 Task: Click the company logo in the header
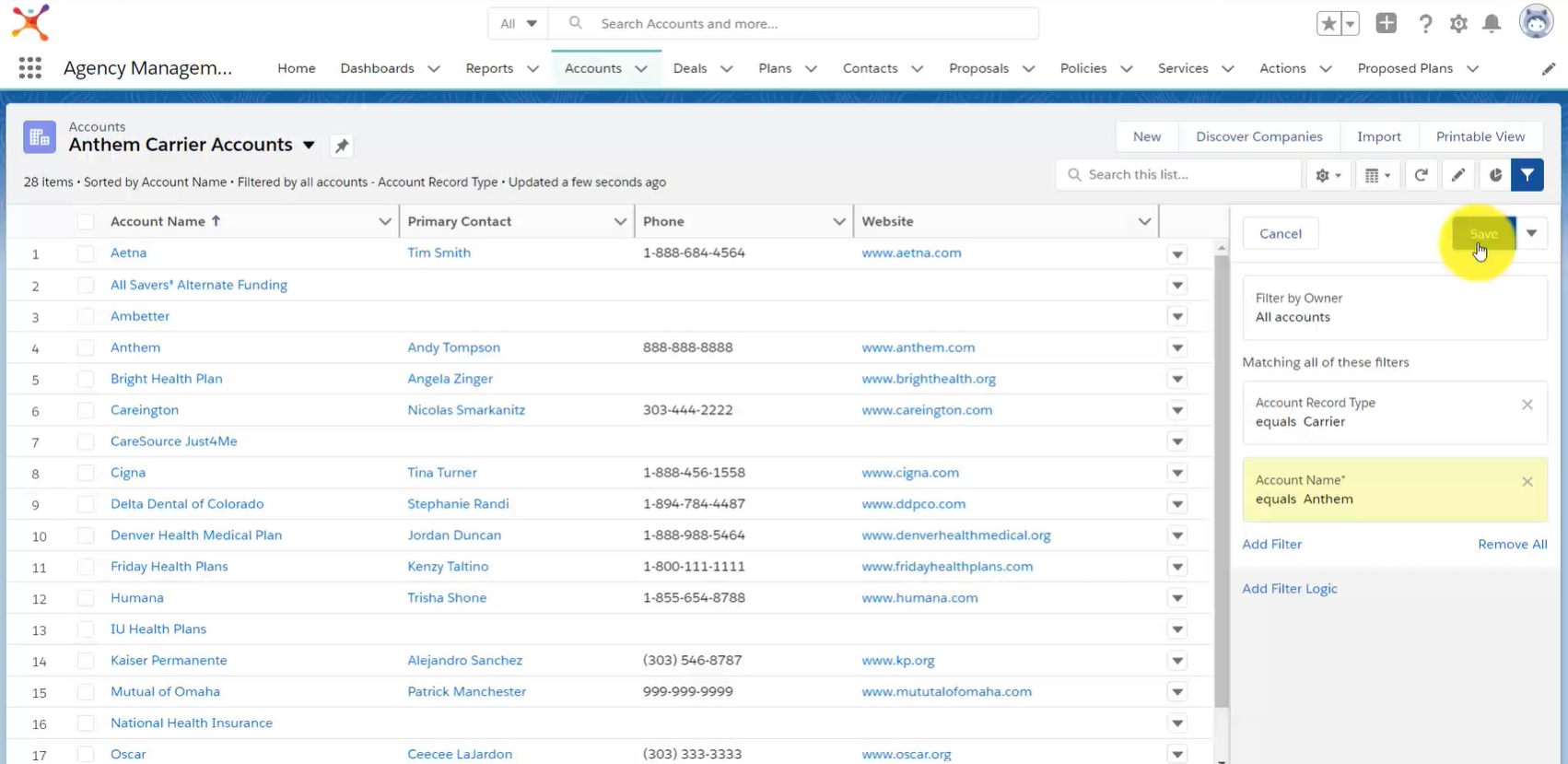coord(30,23)
